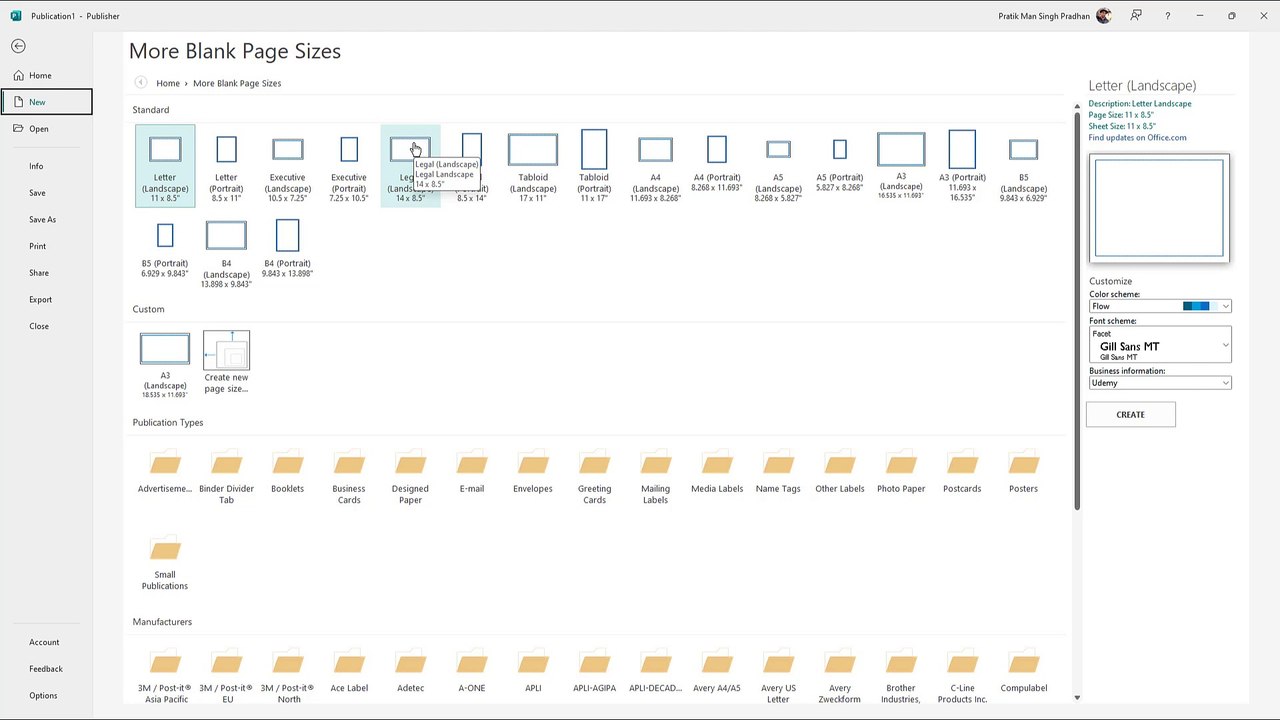Select the custom A3 (Landscape) size
This screenshot has height=720, width=1280.
tap(165, 349)
